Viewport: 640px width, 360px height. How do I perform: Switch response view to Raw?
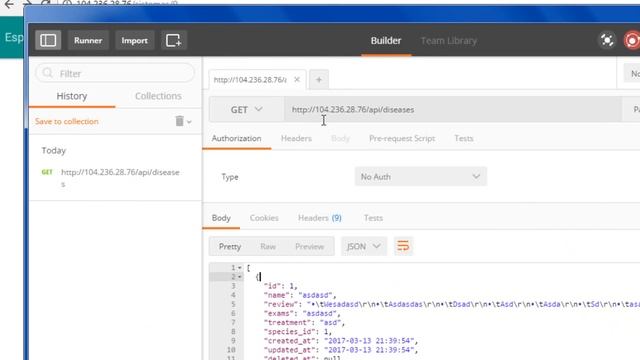click(x=268, y=247)
